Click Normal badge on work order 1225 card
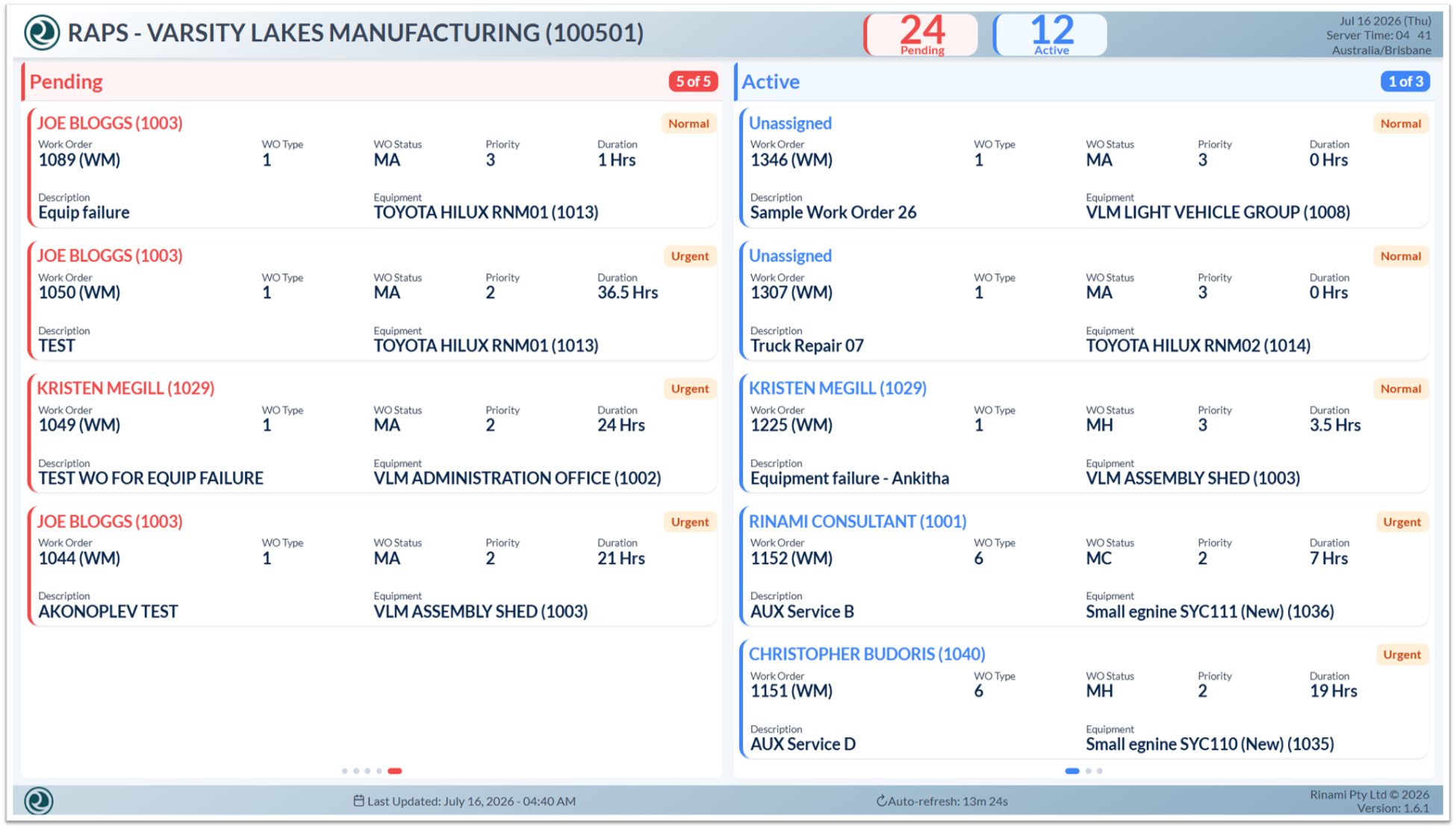1456x829 pixels. click(1401, 388)
